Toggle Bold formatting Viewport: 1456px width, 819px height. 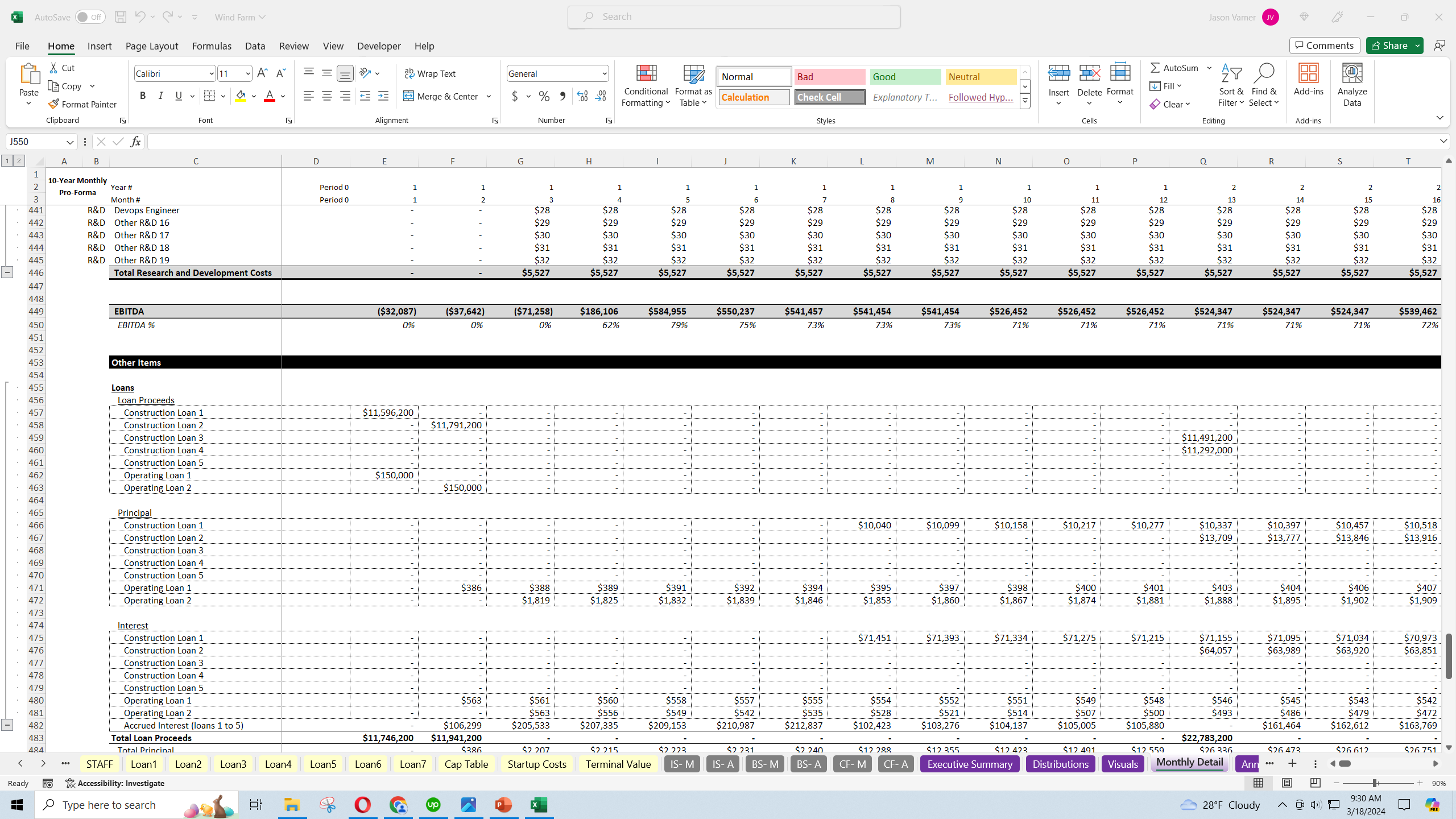pos(143,96)
